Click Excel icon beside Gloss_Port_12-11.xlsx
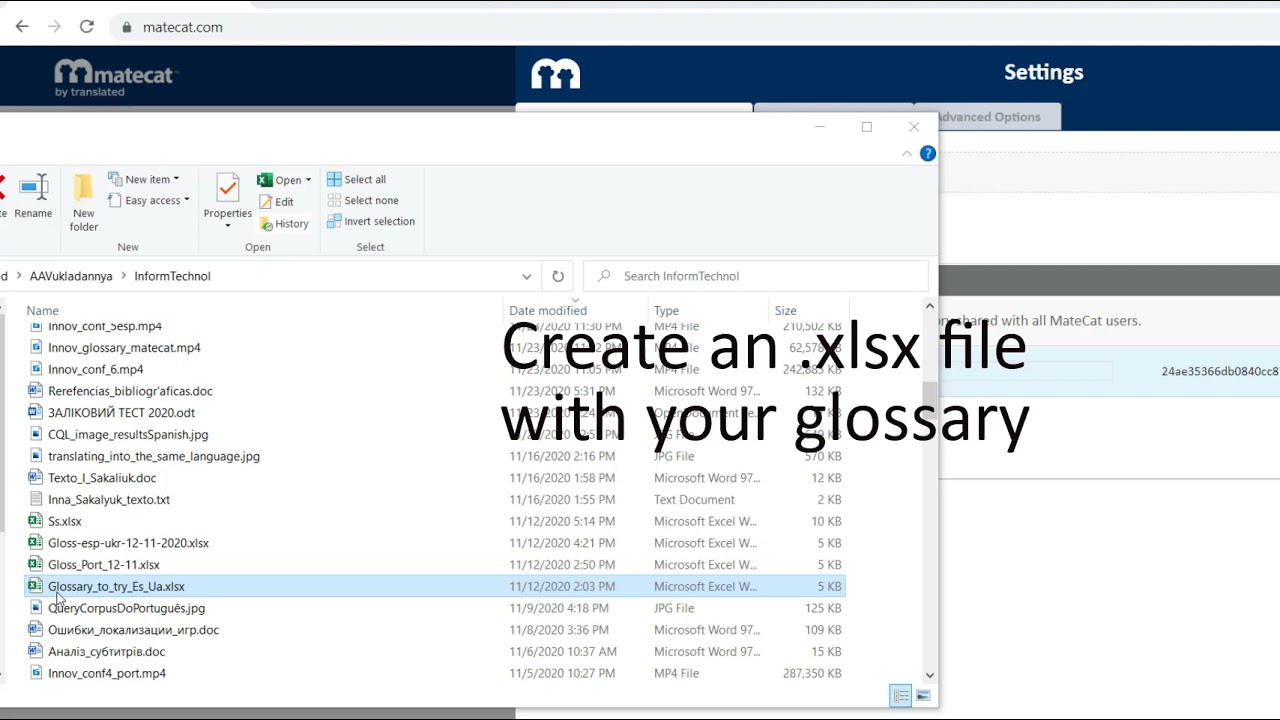 [35, 565]
